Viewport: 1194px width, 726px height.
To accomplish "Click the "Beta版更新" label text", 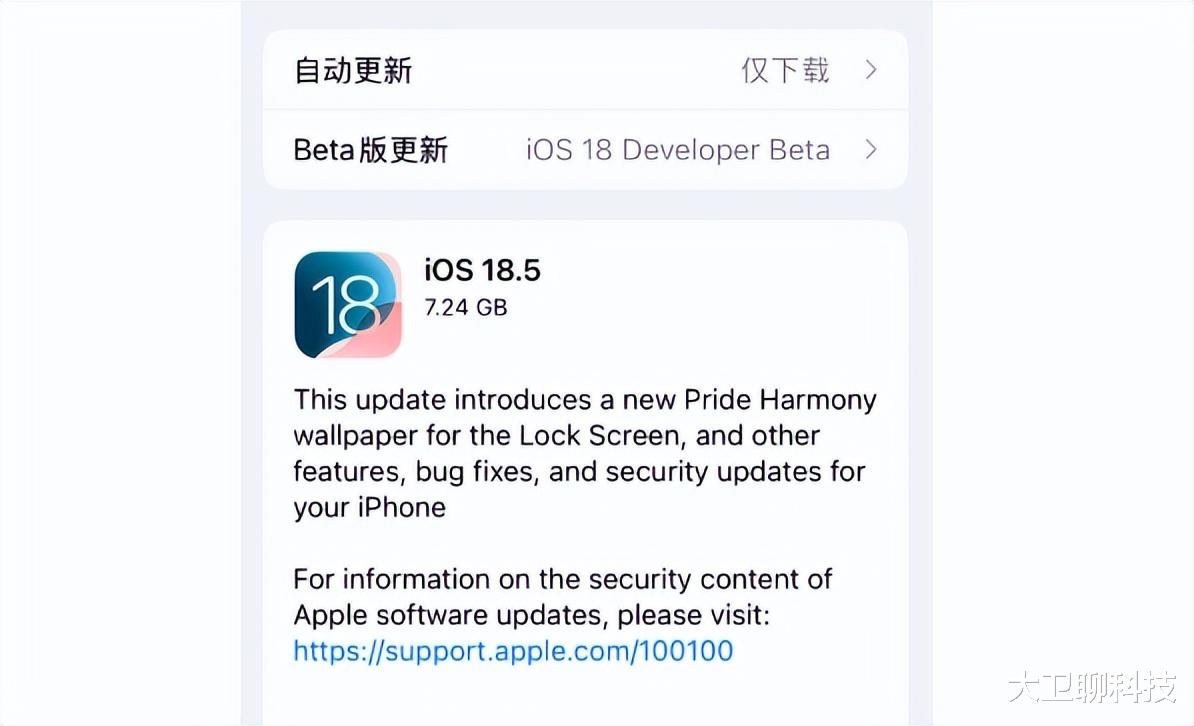I will tap(371, 150).
